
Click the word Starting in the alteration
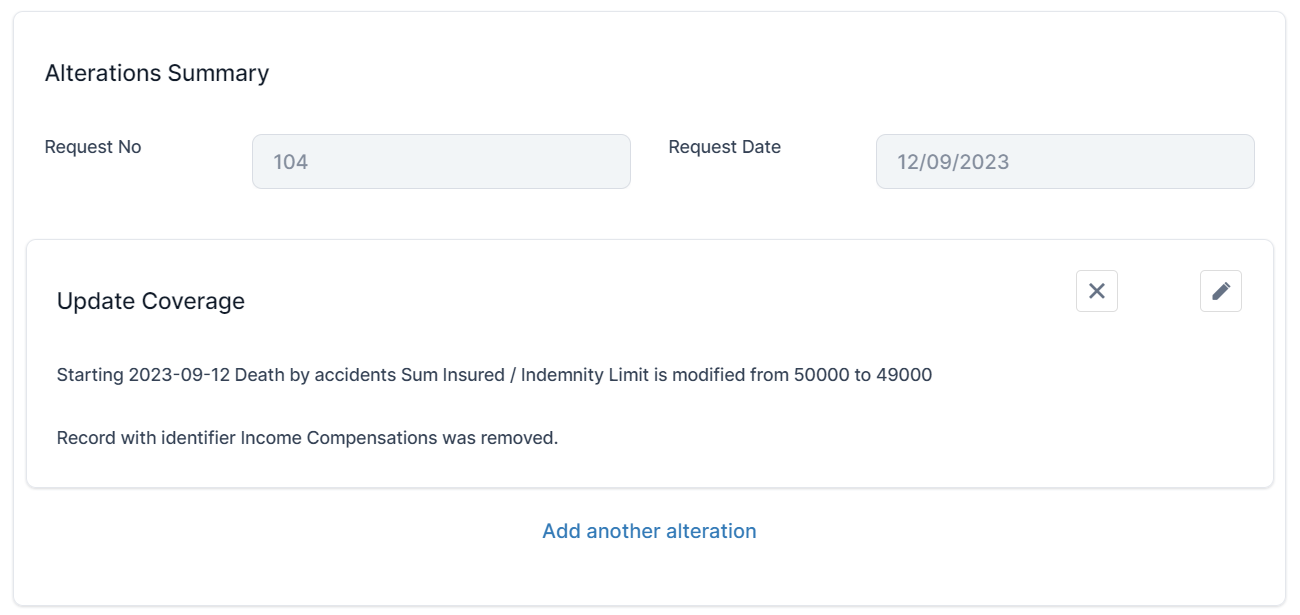[x=90, y=375]
